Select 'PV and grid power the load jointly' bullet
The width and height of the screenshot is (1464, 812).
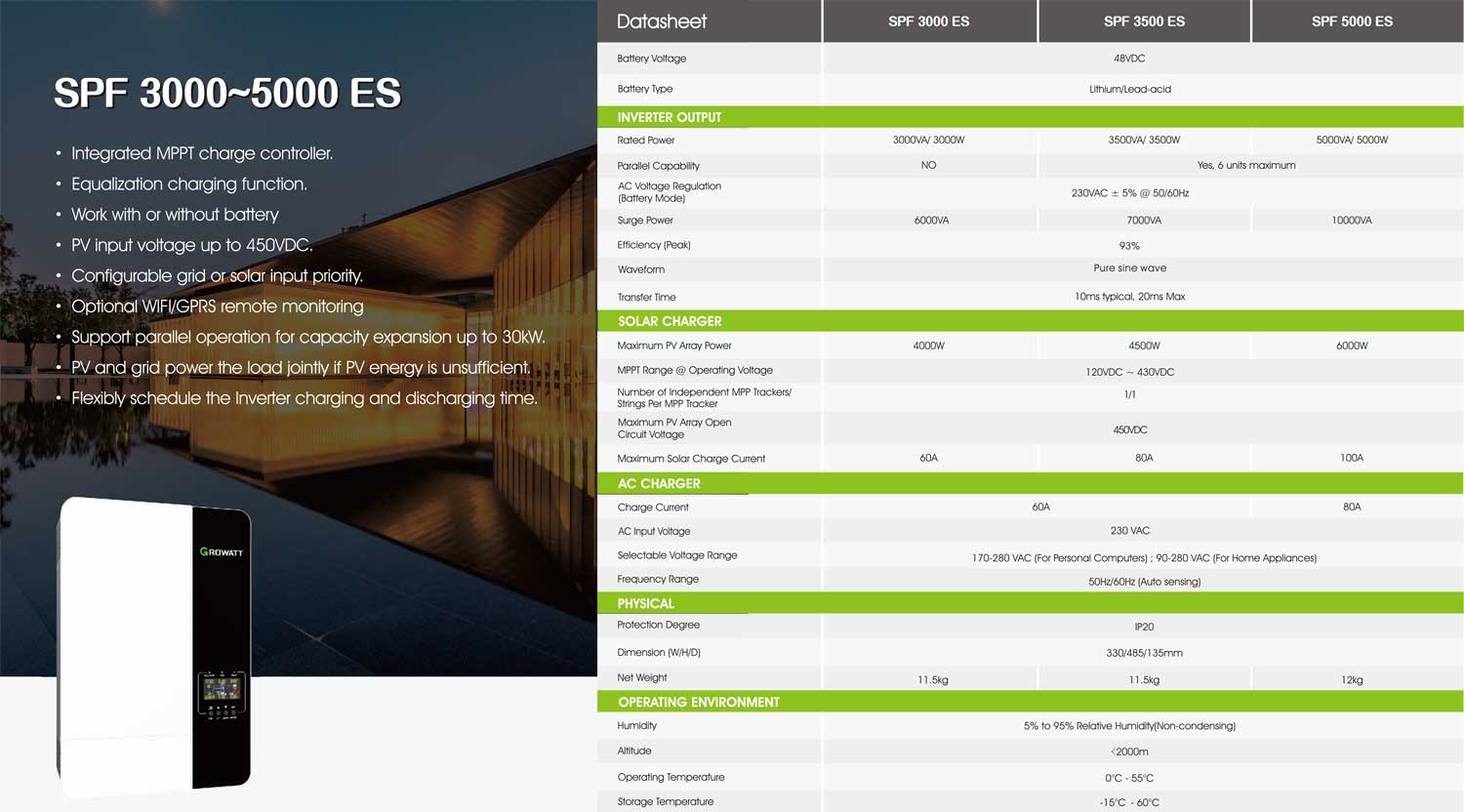[x=301, y=368]
